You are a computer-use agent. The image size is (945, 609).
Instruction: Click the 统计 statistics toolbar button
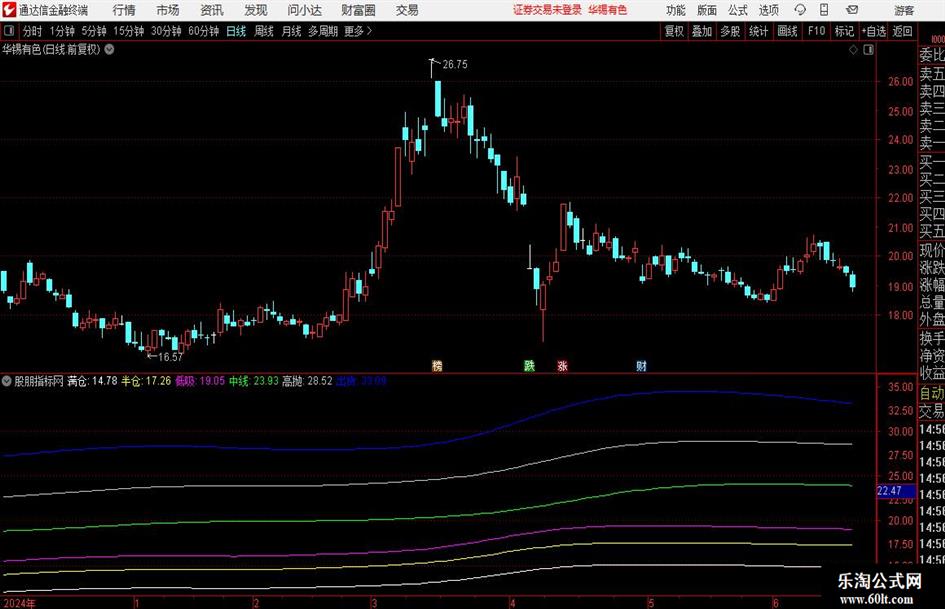[758, 31]
